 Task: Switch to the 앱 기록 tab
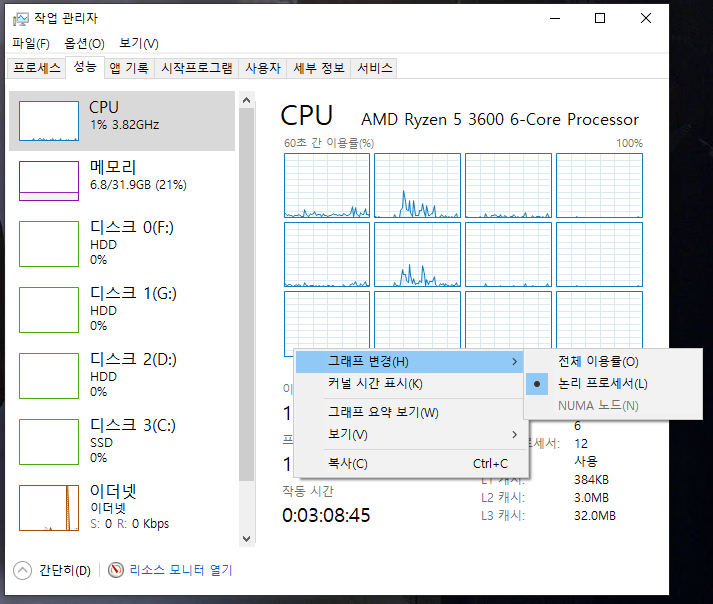(129, 68)
